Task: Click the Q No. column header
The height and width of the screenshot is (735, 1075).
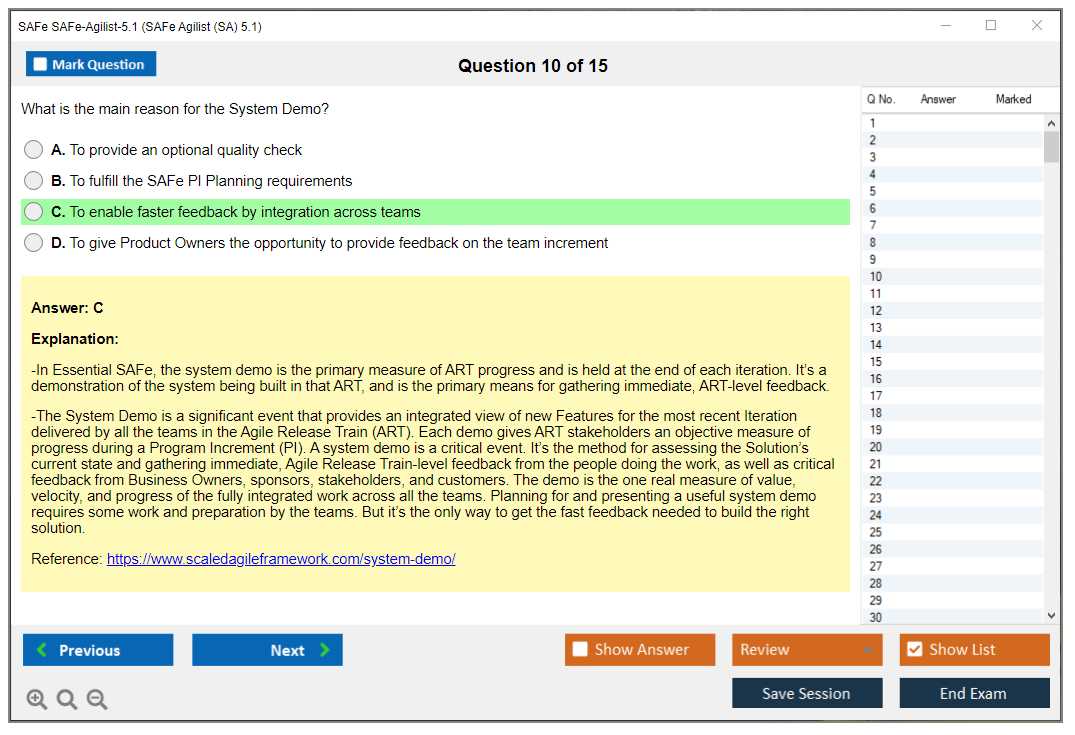Action: tap(880, 99)
